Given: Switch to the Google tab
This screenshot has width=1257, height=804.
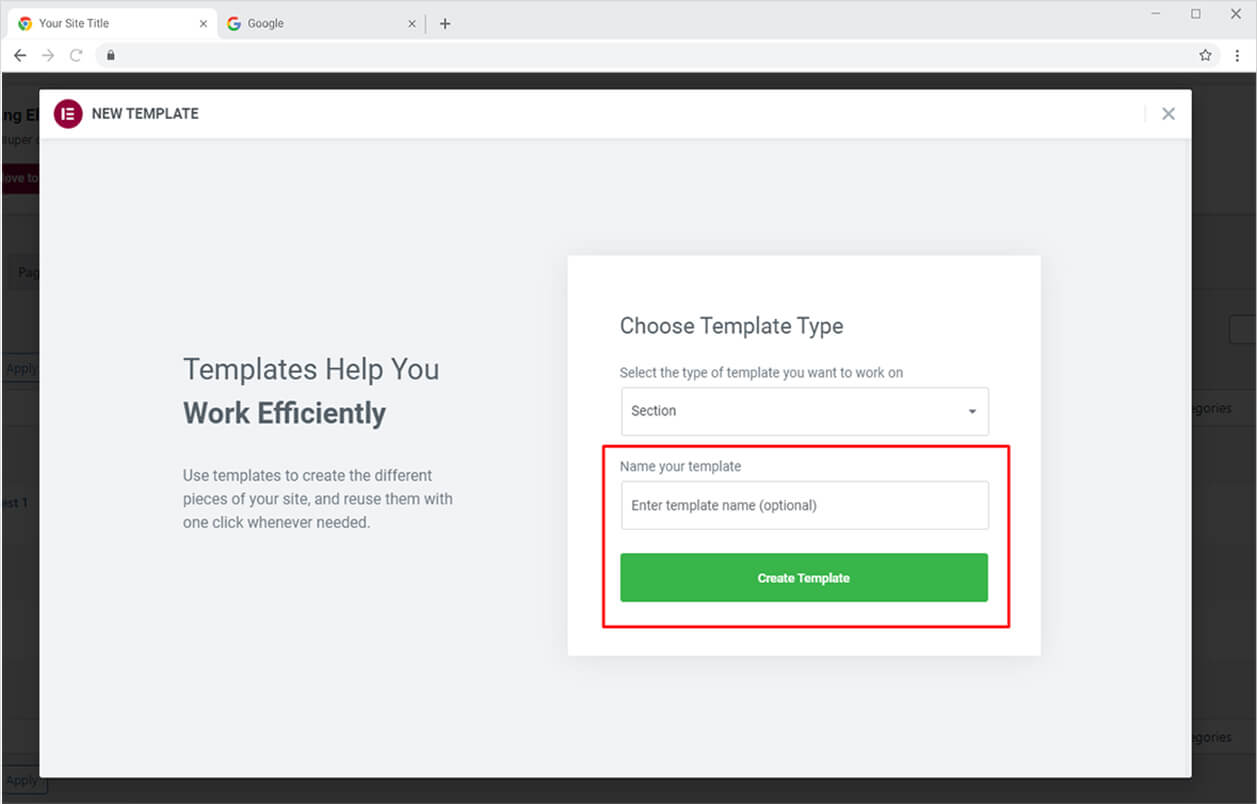Looking at the screenshot, I should click(310, 23).
